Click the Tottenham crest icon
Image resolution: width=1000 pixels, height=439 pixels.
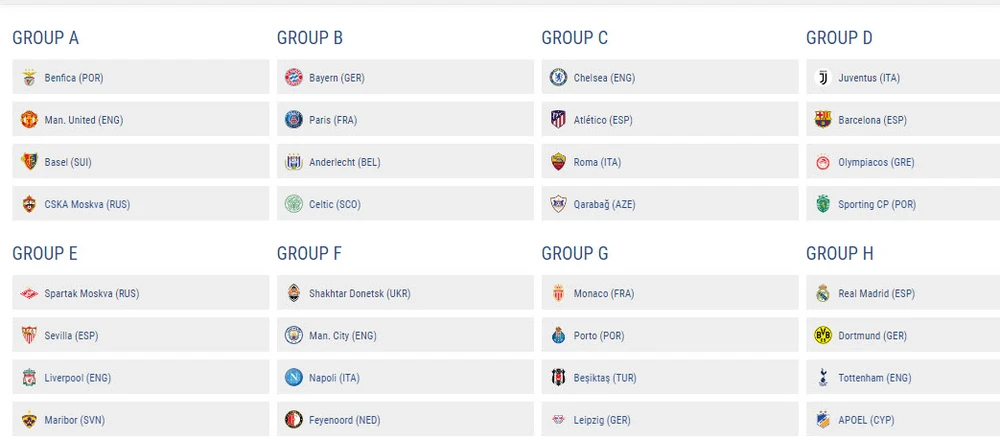(x=822, y=378)
